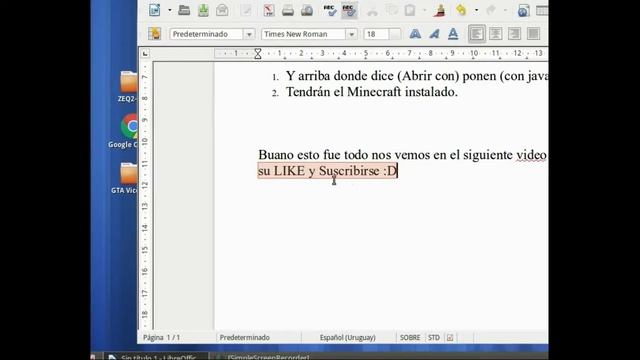640x360 pixels.
Task: Toggle the SOBRE insert mode
Action: point(410,338)
